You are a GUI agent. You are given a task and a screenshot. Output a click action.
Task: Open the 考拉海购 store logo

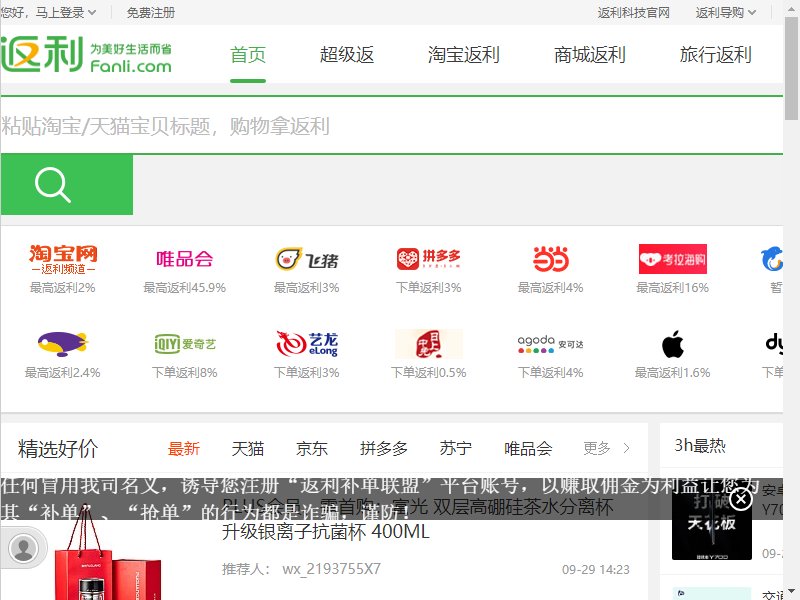[x=672, y=259]
